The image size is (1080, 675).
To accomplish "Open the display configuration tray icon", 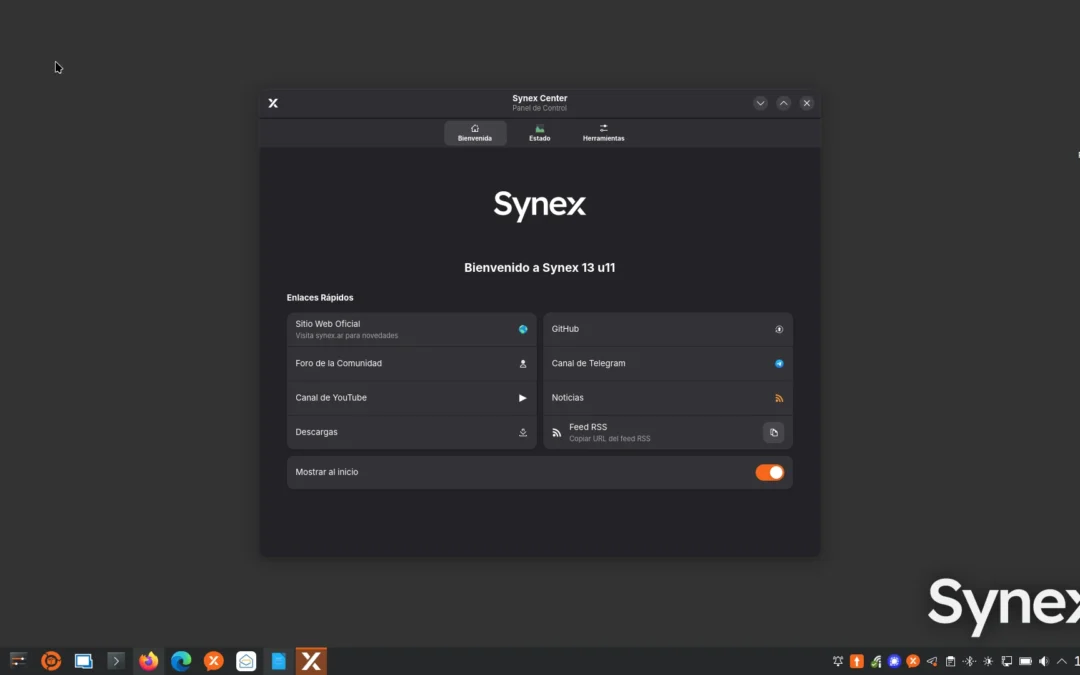I will [x=1006, y=661].
